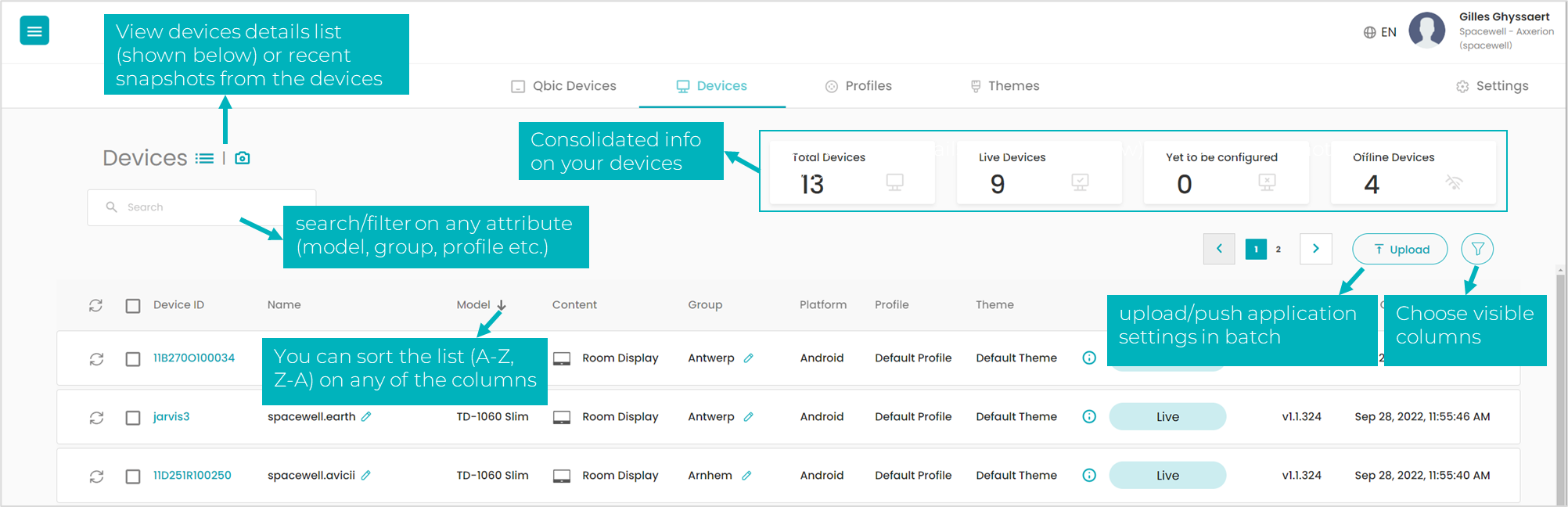Show theme info for 11D251R100250 row
Image resolution: width=1568 pixels, height=507 pixels.
(1089, 475)
